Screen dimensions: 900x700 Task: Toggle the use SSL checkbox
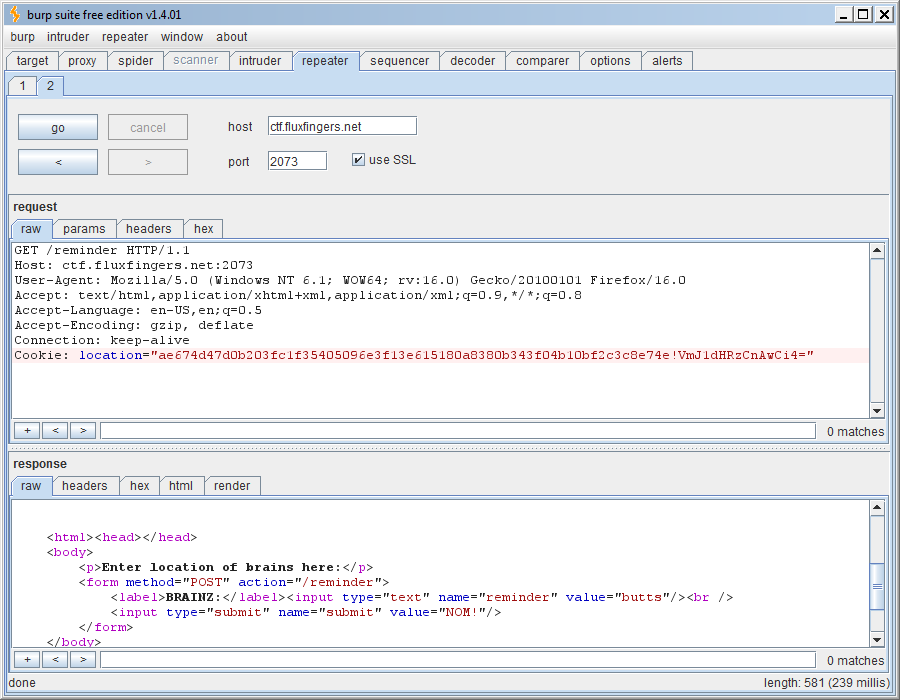(x=358, y=160)
